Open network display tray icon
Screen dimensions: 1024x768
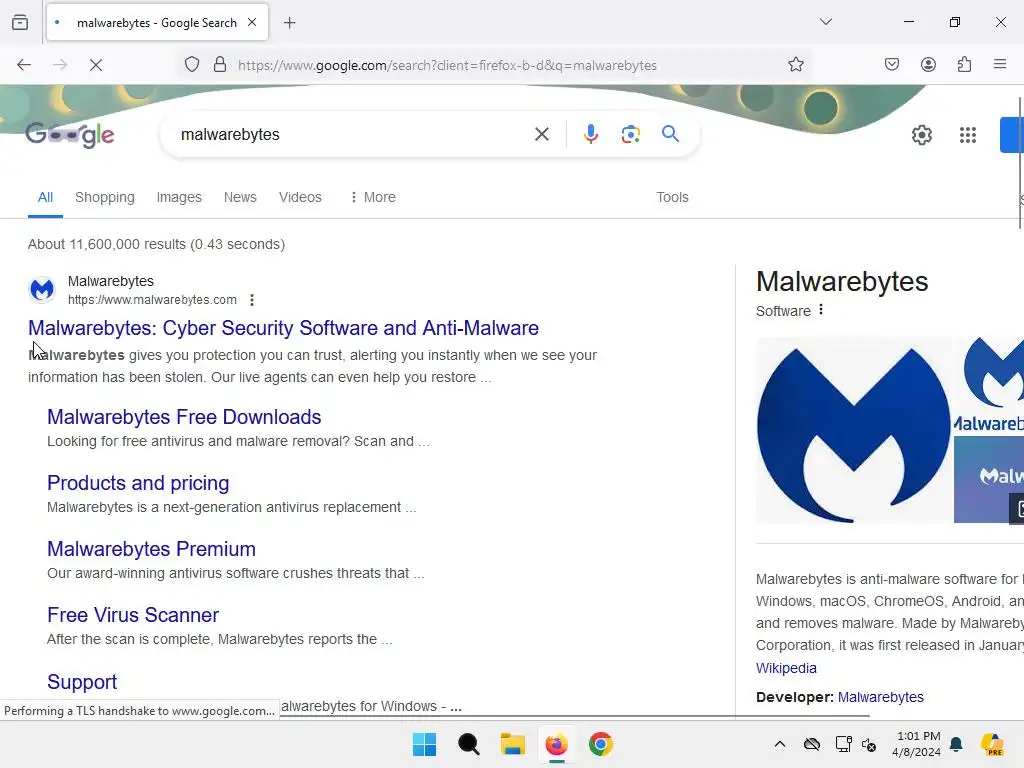tap(843, 744)
